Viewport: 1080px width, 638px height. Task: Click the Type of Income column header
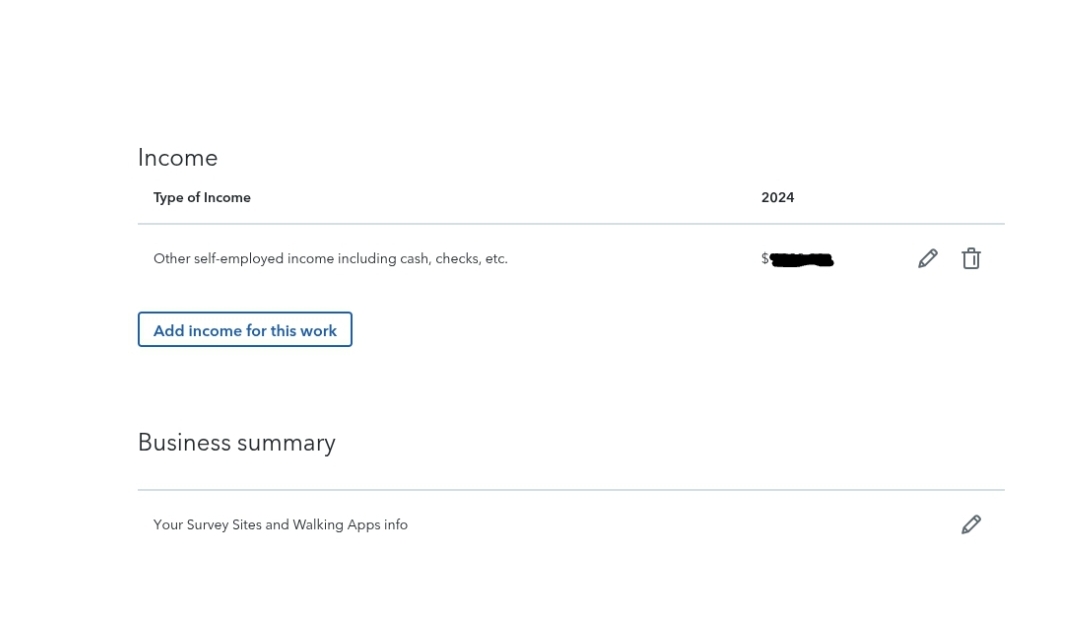(202, 197)
